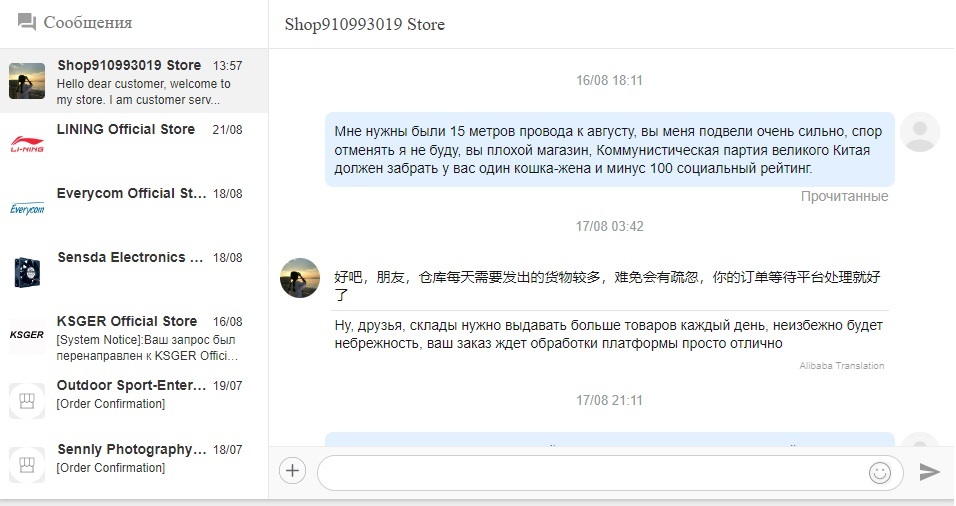Click 18/07 date on Sennly row
Image resolution: width=956 pixels, height=506 pixels.
click(x=227, y=450)
